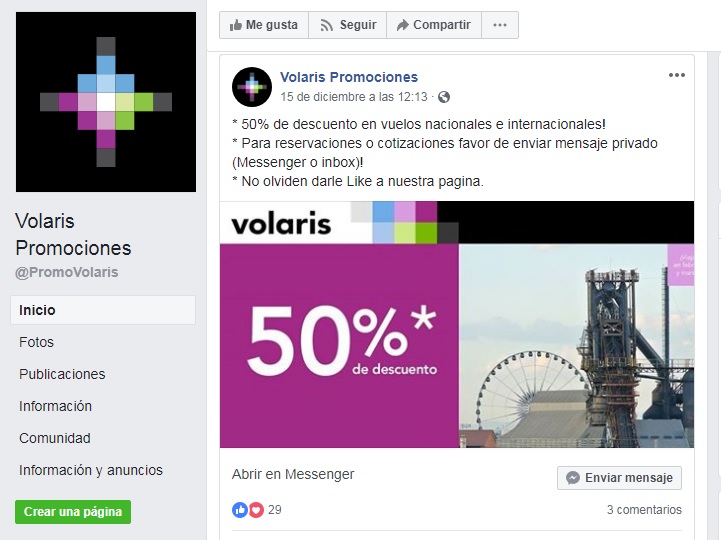Open Información y anuncios

(91, 470)
